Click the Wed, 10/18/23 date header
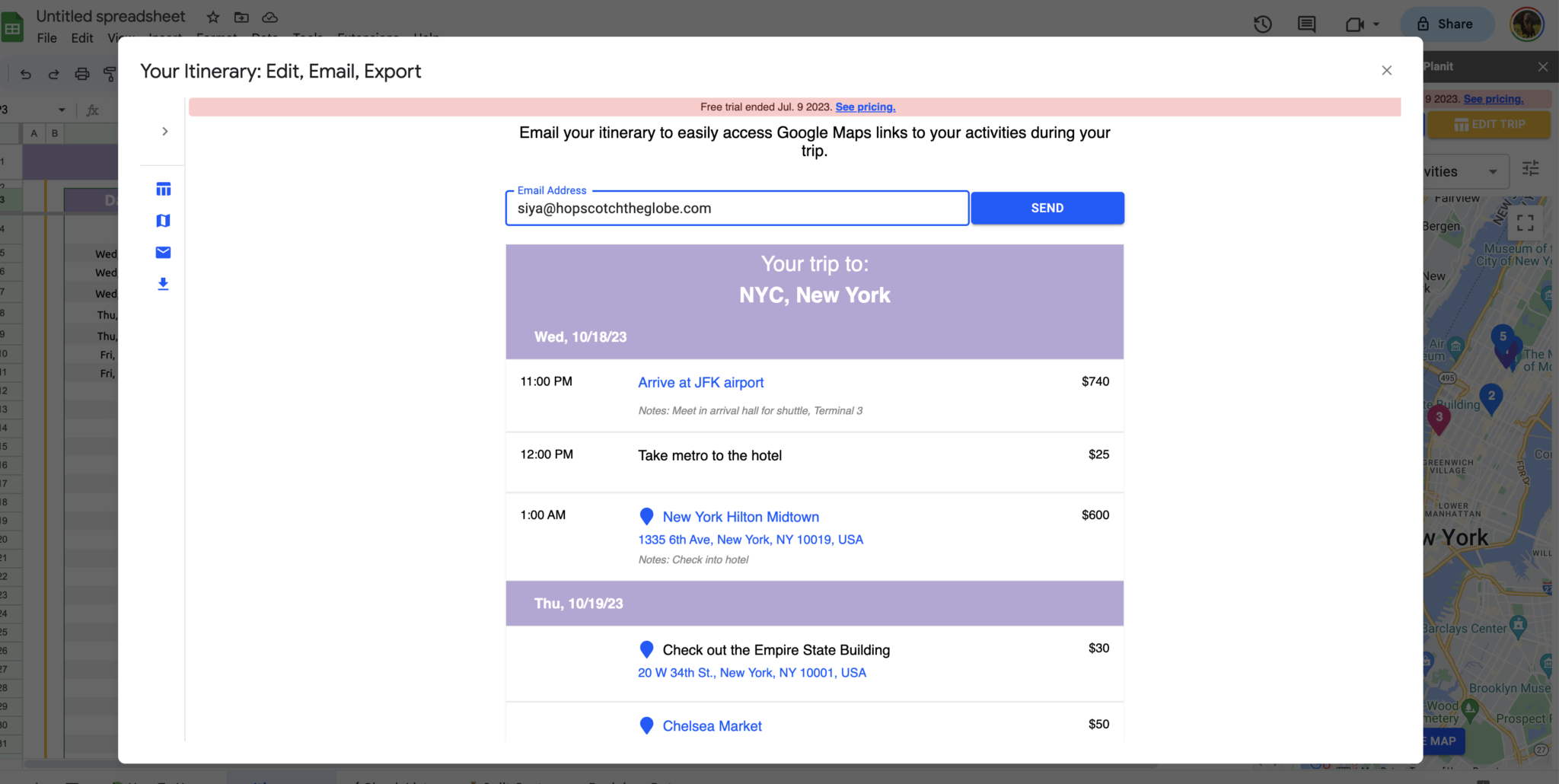The height and width of the screenshot is (784, 1559). coord(580,337)
